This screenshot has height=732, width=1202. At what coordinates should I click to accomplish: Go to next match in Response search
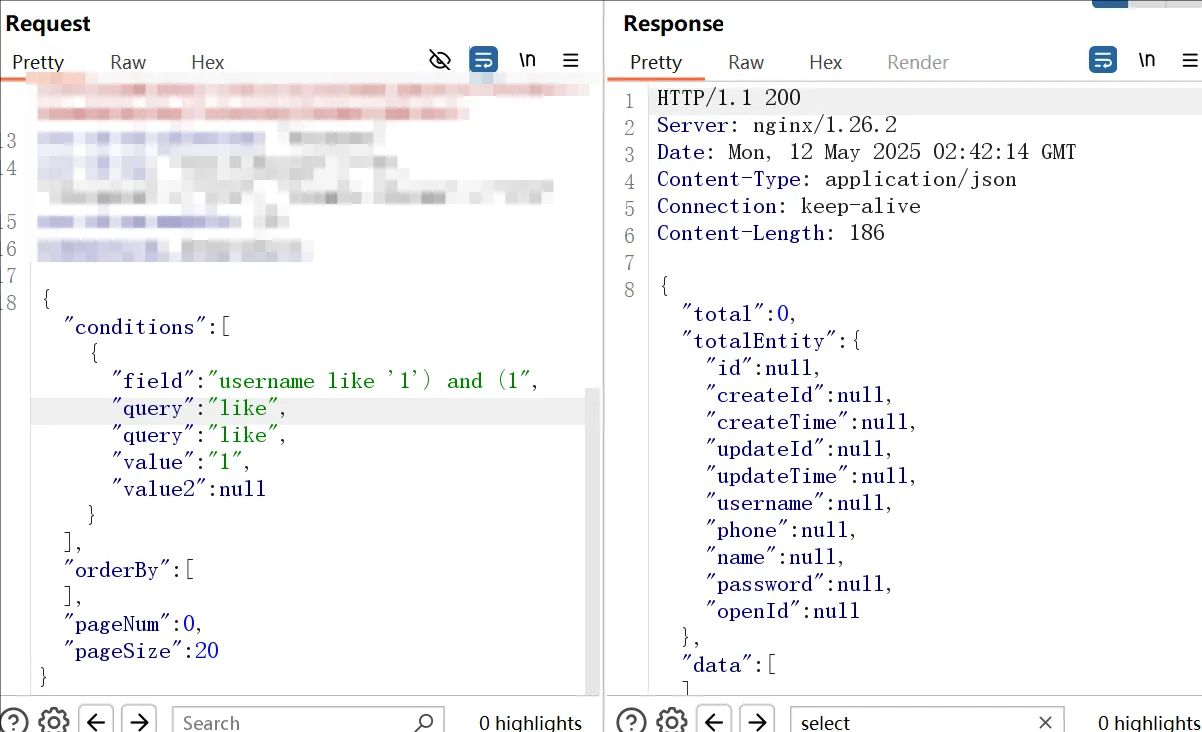pos(757,721)
